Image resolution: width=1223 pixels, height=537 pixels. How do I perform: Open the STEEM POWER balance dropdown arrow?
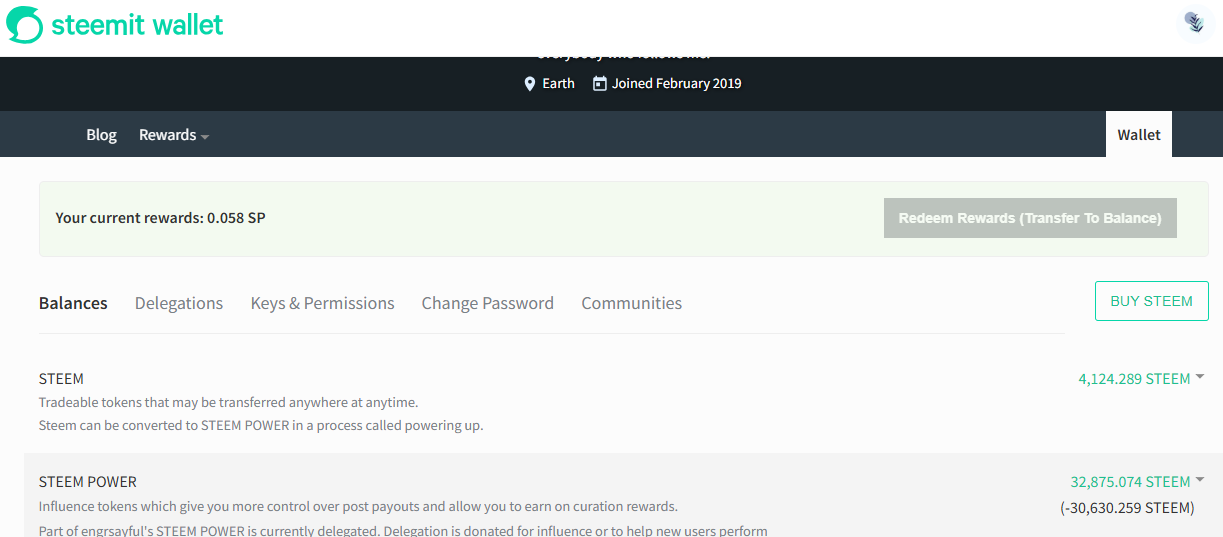pyautogui.click(x=1200, y=478)
